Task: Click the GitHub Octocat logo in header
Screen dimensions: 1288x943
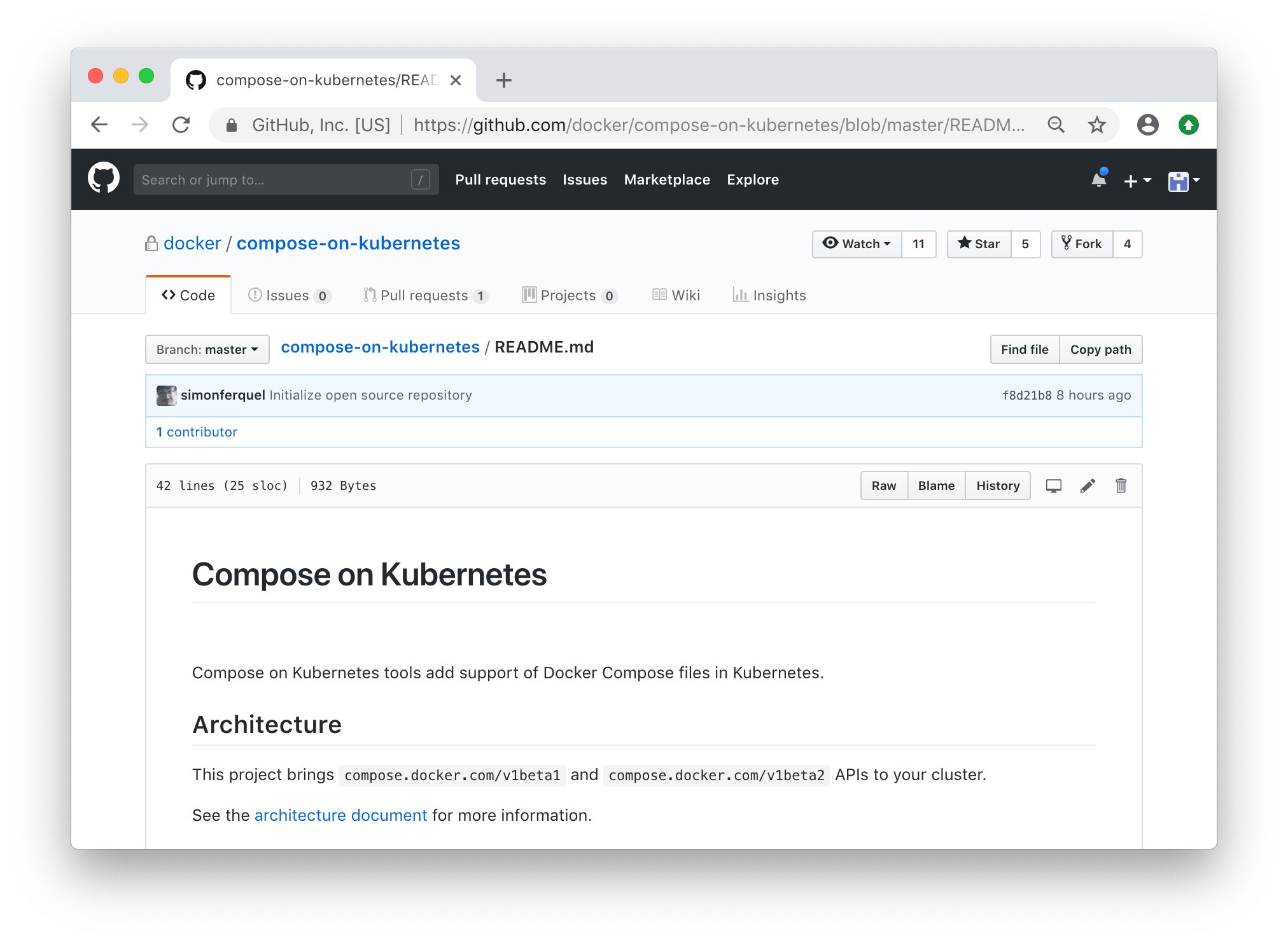Action: click(104, 179)
